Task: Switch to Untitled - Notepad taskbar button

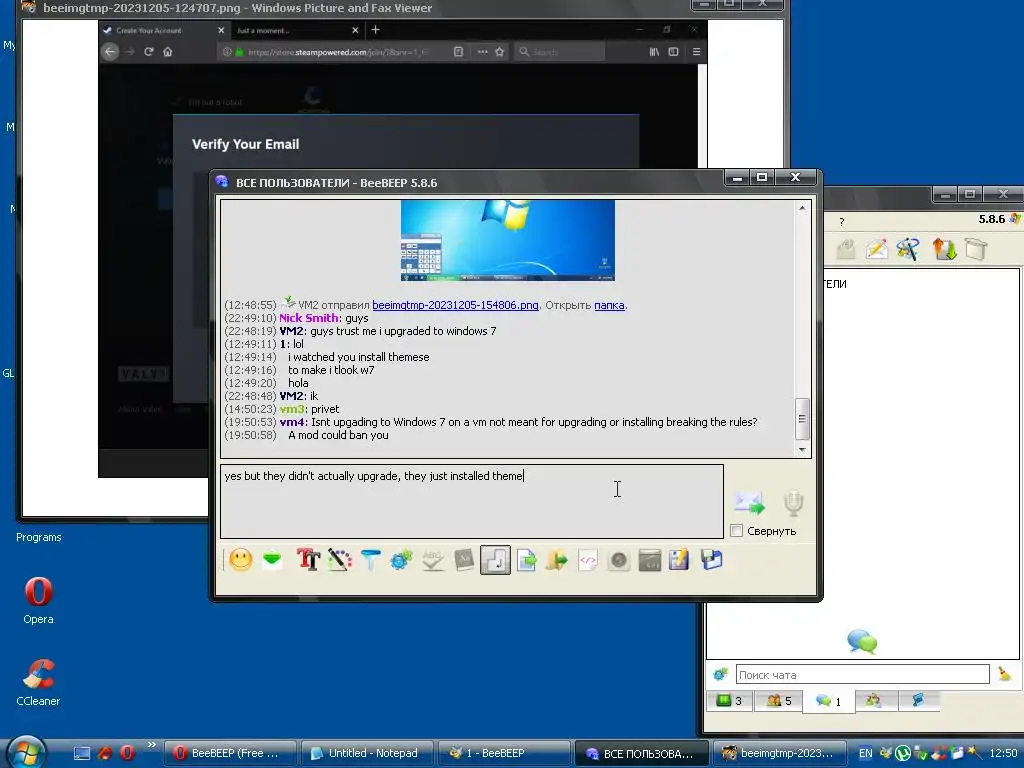Action: (367, 753)
